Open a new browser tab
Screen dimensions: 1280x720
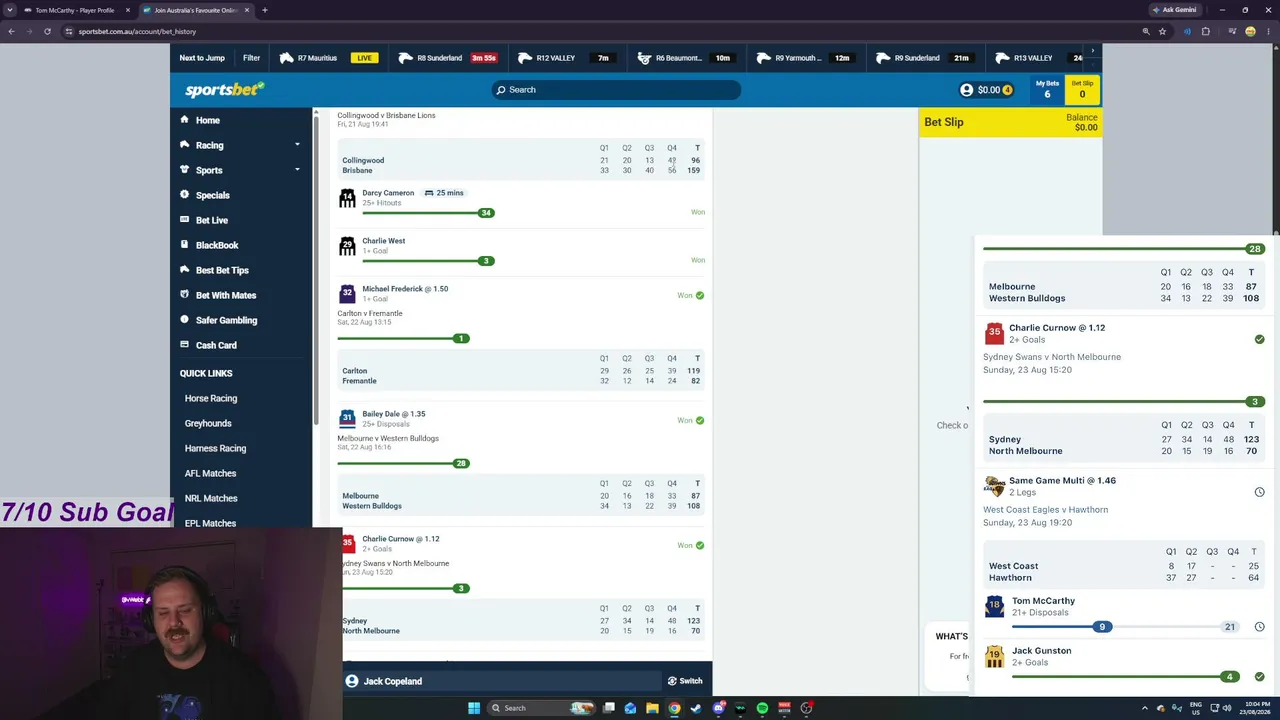[x=264, y=10]
